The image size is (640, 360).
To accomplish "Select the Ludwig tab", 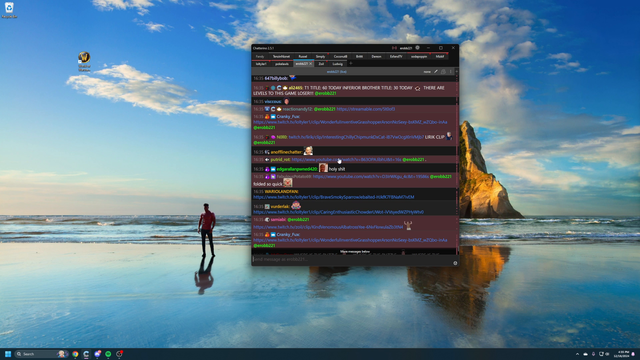I will (338, 64).
